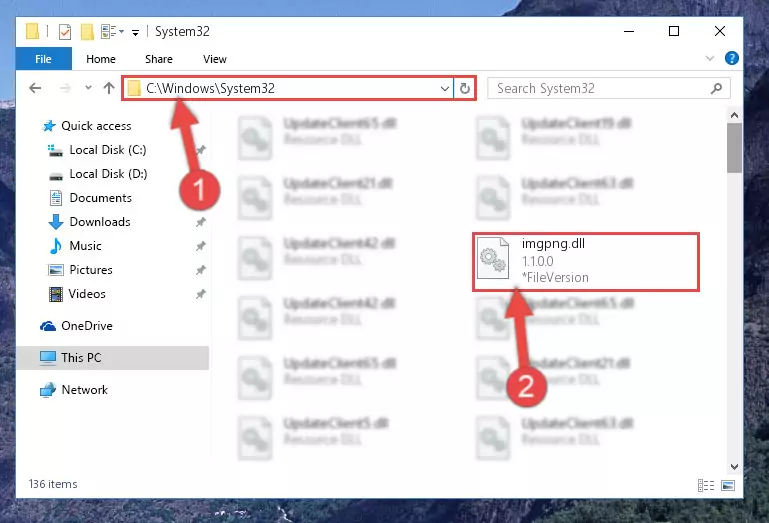Image resolution: width=769 pixels, height=523 pixels.
Task: Click the 136 items status text
Action: coord(53,484)
